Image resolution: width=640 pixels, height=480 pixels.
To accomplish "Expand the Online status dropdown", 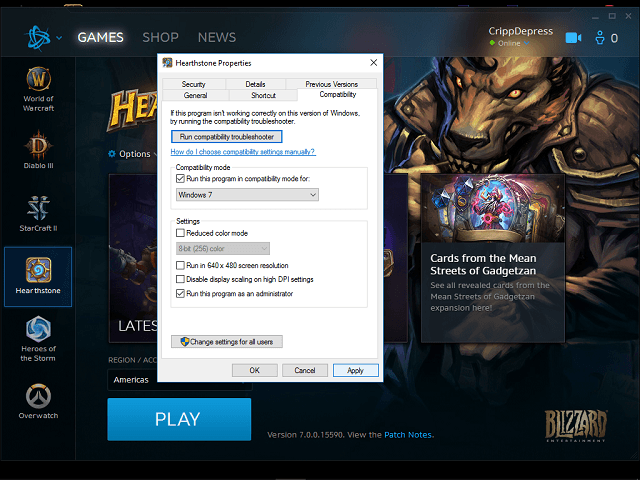I will pyautogui.click(x=527, y=43).
